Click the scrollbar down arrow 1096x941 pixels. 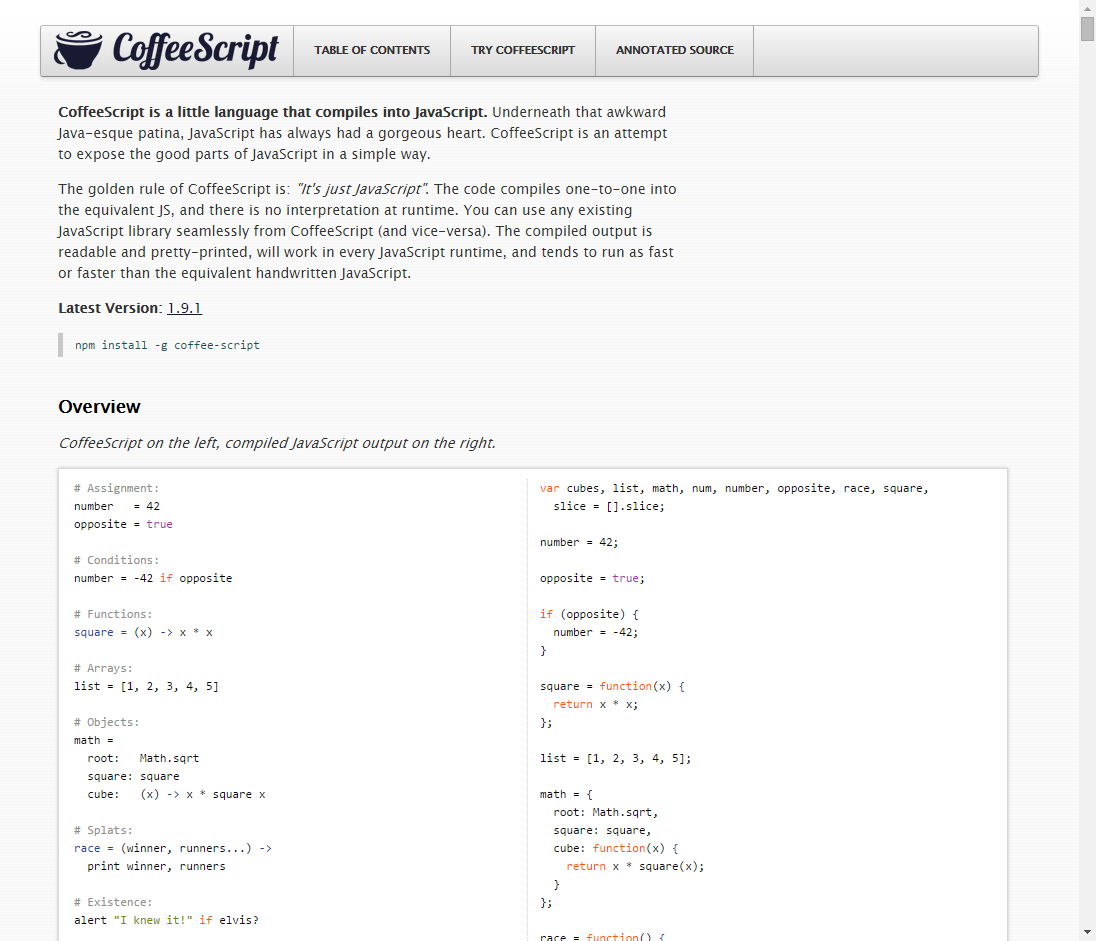tap(1087, 932)
